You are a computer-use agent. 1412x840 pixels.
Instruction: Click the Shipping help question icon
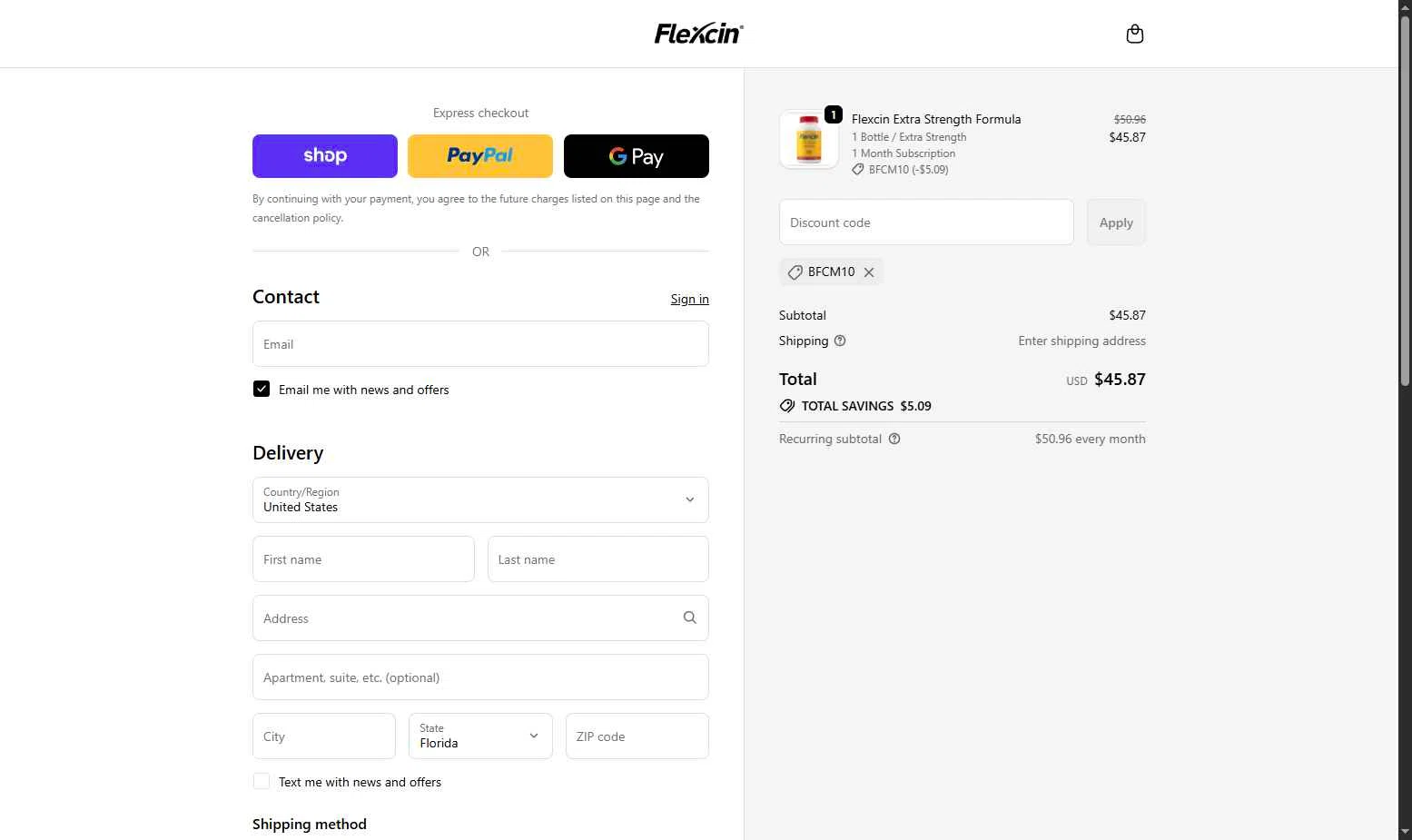click(x=840, y=341)
